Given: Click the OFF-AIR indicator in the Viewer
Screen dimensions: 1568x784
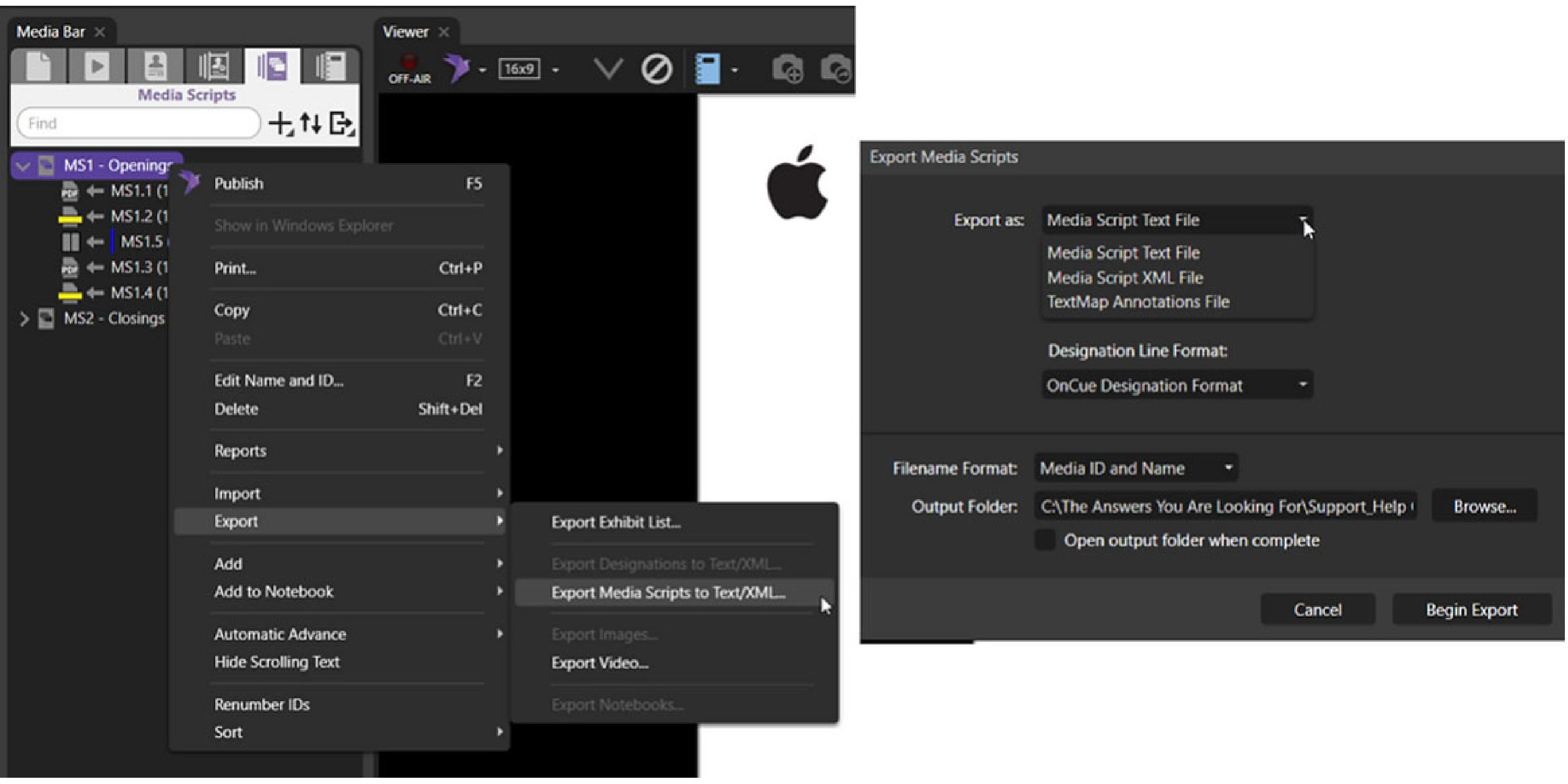Looking at the screenshot, I should point(409,68).
